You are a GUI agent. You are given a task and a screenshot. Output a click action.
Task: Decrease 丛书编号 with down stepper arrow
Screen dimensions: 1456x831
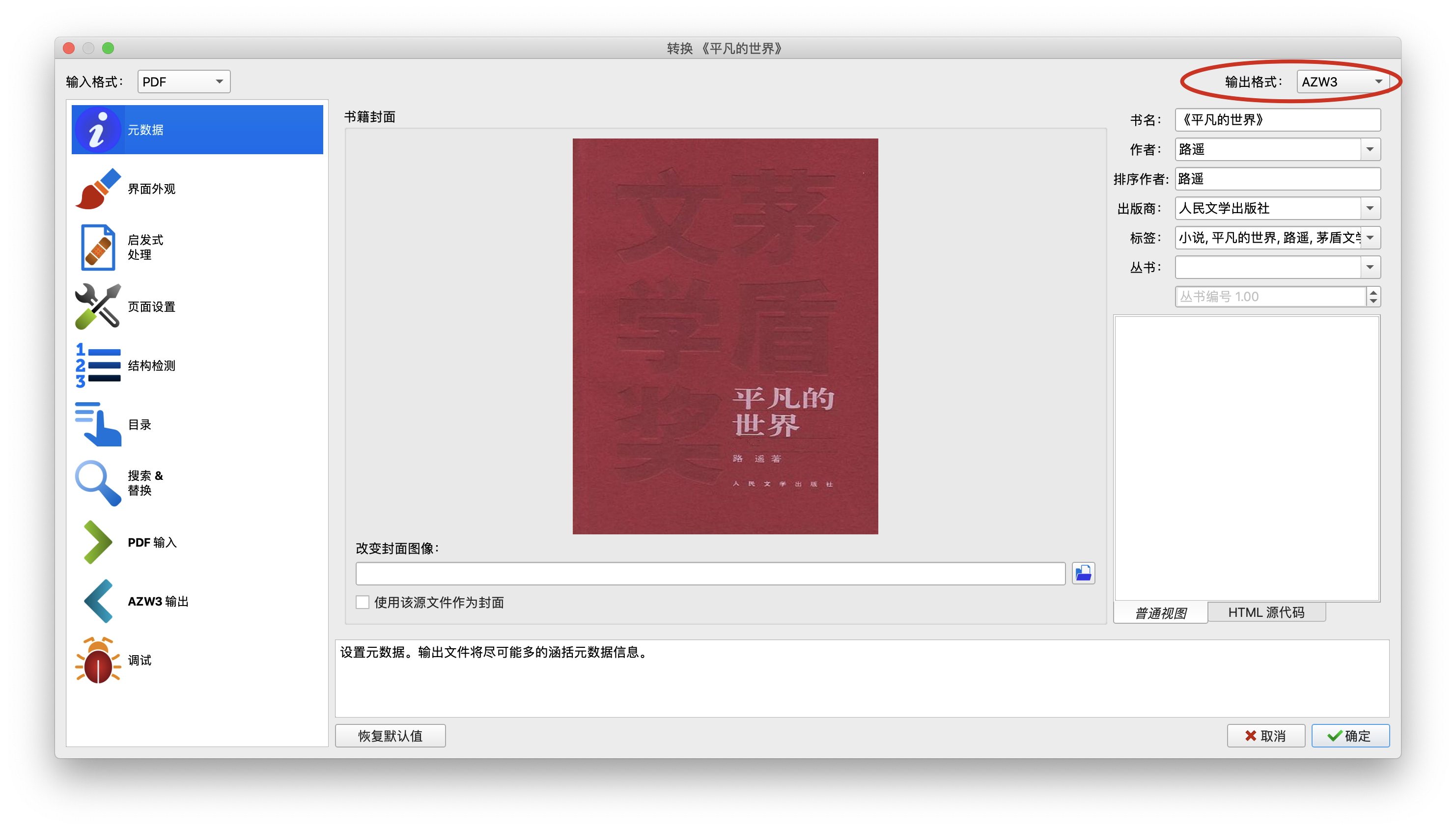(x=1372, y=302)
